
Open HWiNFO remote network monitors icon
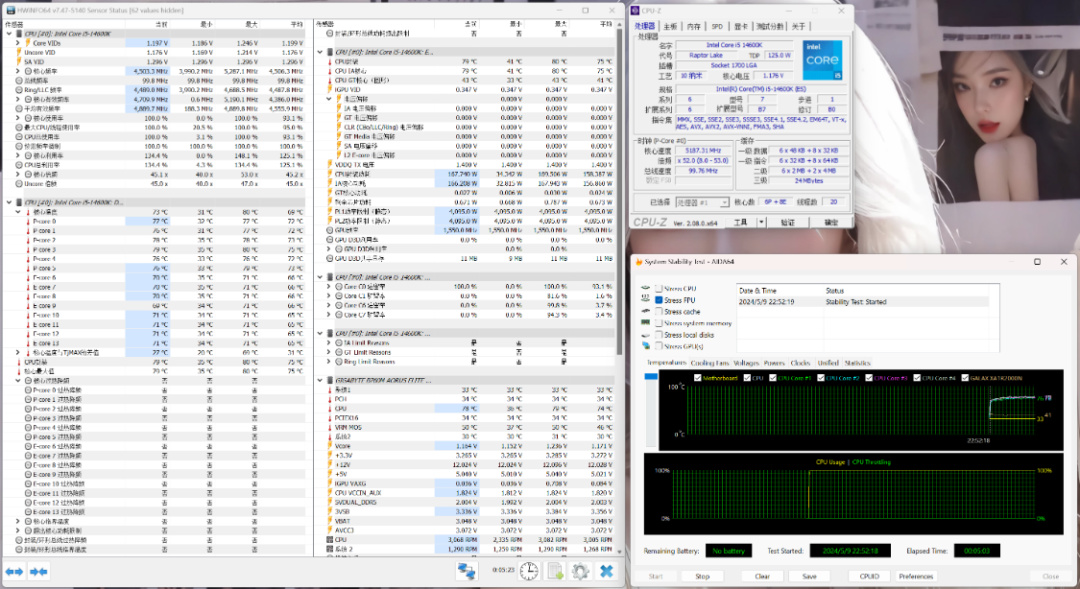coord(467,571)
